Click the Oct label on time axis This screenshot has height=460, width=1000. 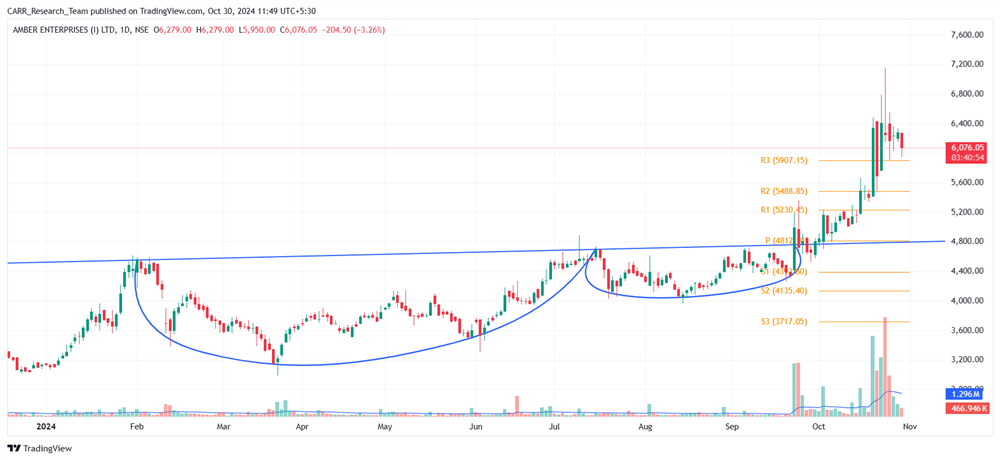pos(820,425)
